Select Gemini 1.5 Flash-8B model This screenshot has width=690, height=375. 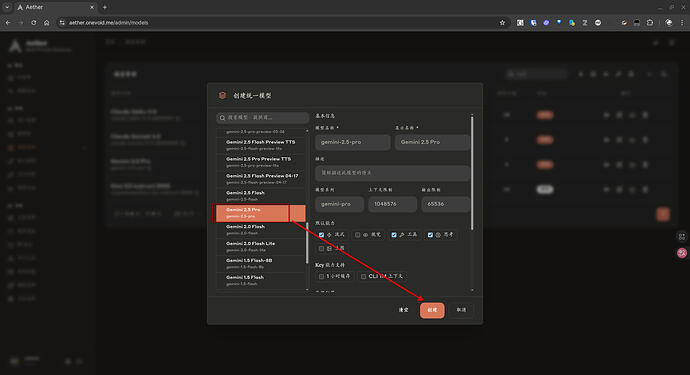click(261, 263)
